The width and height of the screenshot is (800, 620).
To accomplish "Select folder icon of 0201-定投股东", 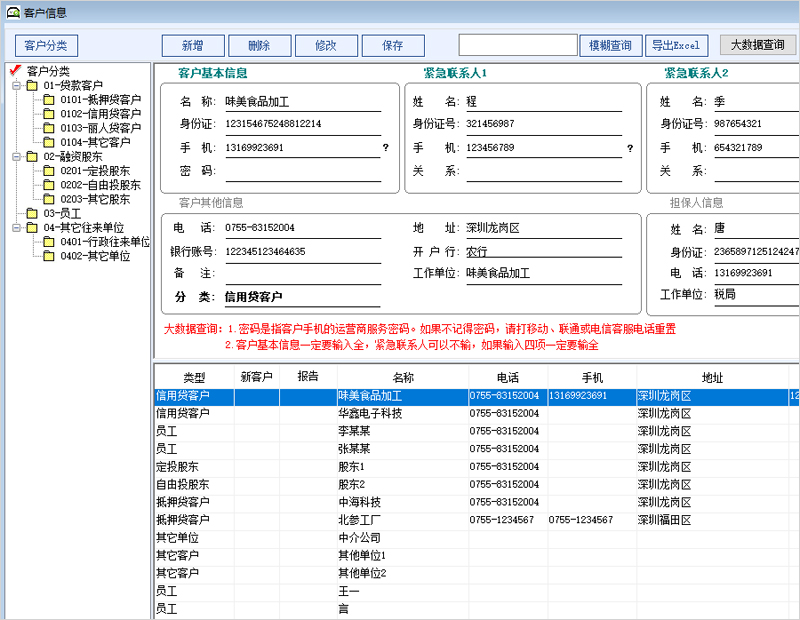I will (x=49, y=171).
